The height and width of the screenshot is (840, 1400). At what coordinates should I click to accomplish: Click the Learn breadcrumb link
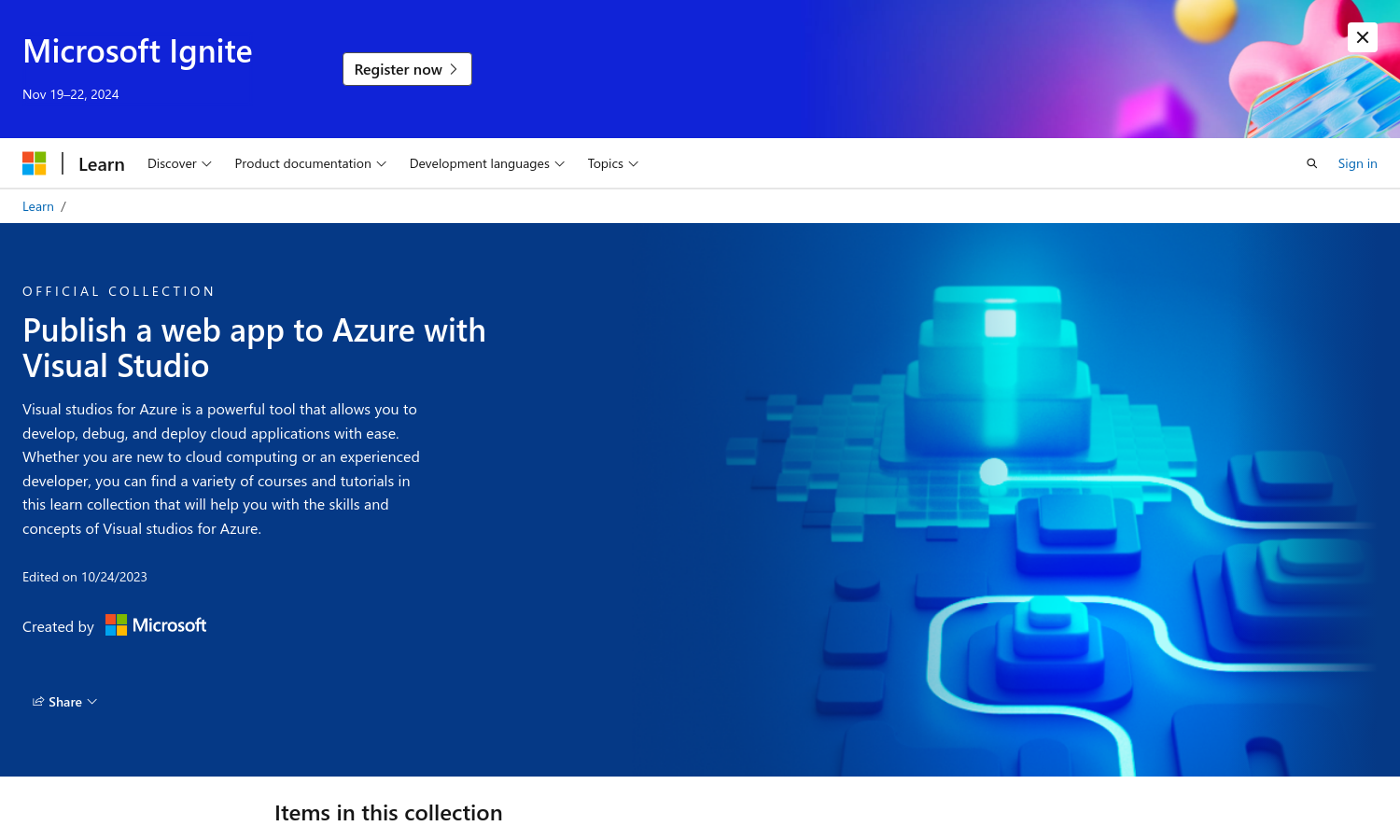38,206
